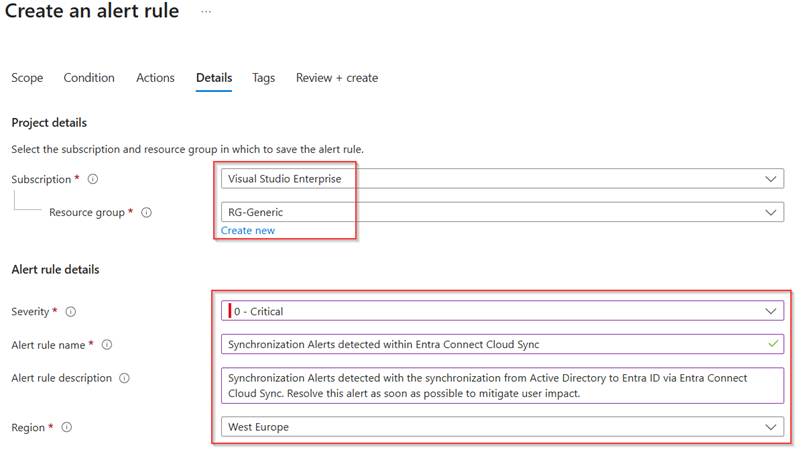Click the Create new resource group link
This screenshot has width=803, height=452.
pos(248,230)
